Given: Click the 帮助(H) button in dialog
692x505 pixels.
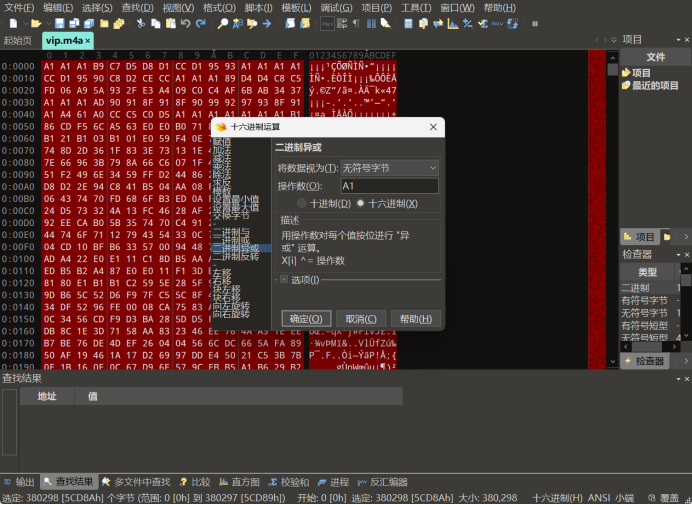Looking at the screenshot, I should [416, 319].
